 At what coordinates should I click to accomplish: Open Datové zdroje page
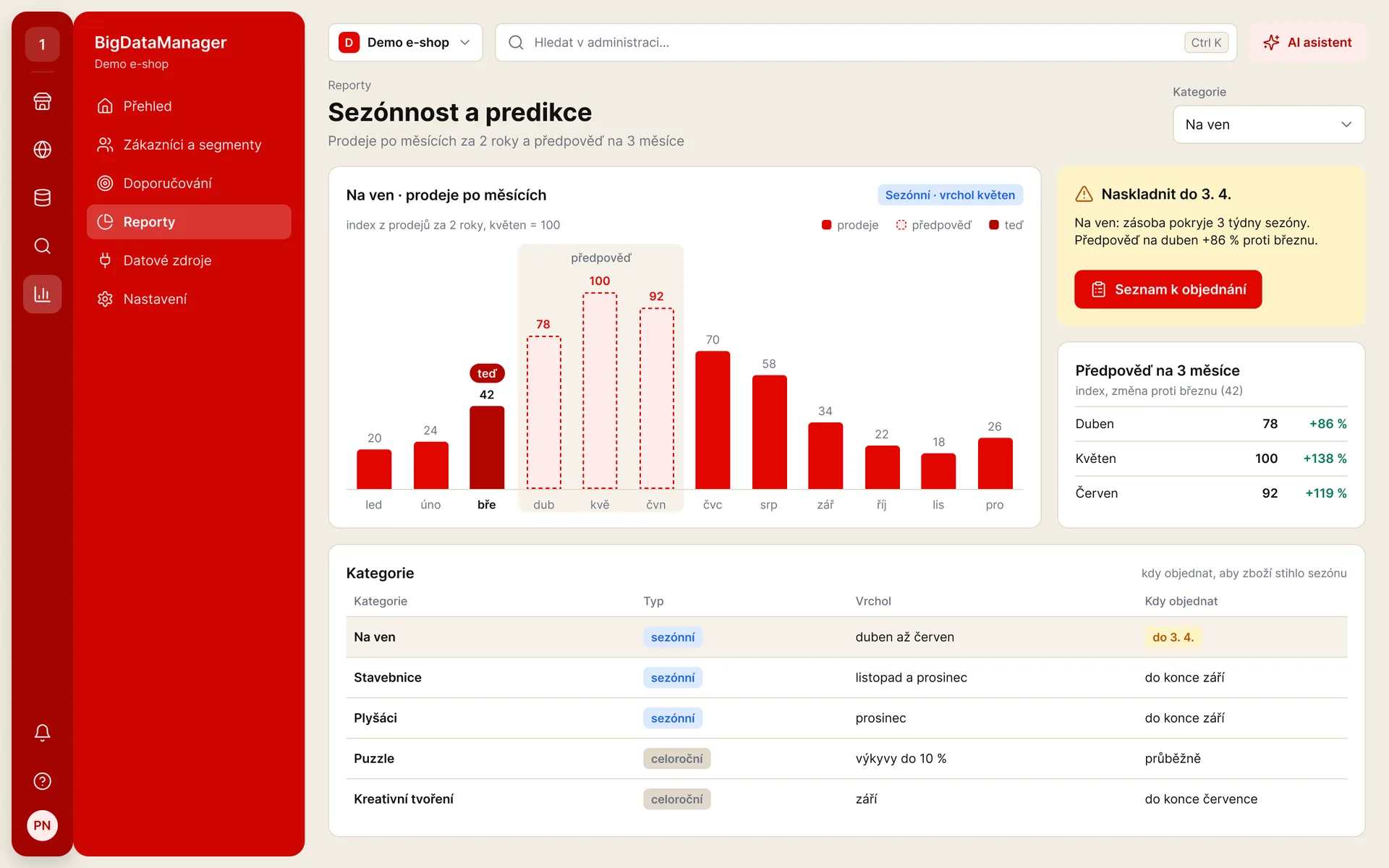tap(189, 260)
